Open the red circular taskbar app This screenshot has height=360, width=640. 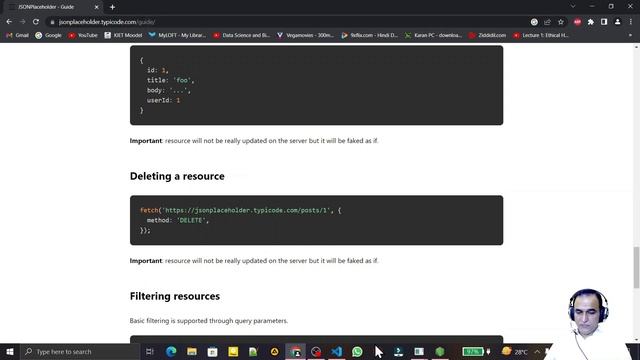tap(316, 351)
